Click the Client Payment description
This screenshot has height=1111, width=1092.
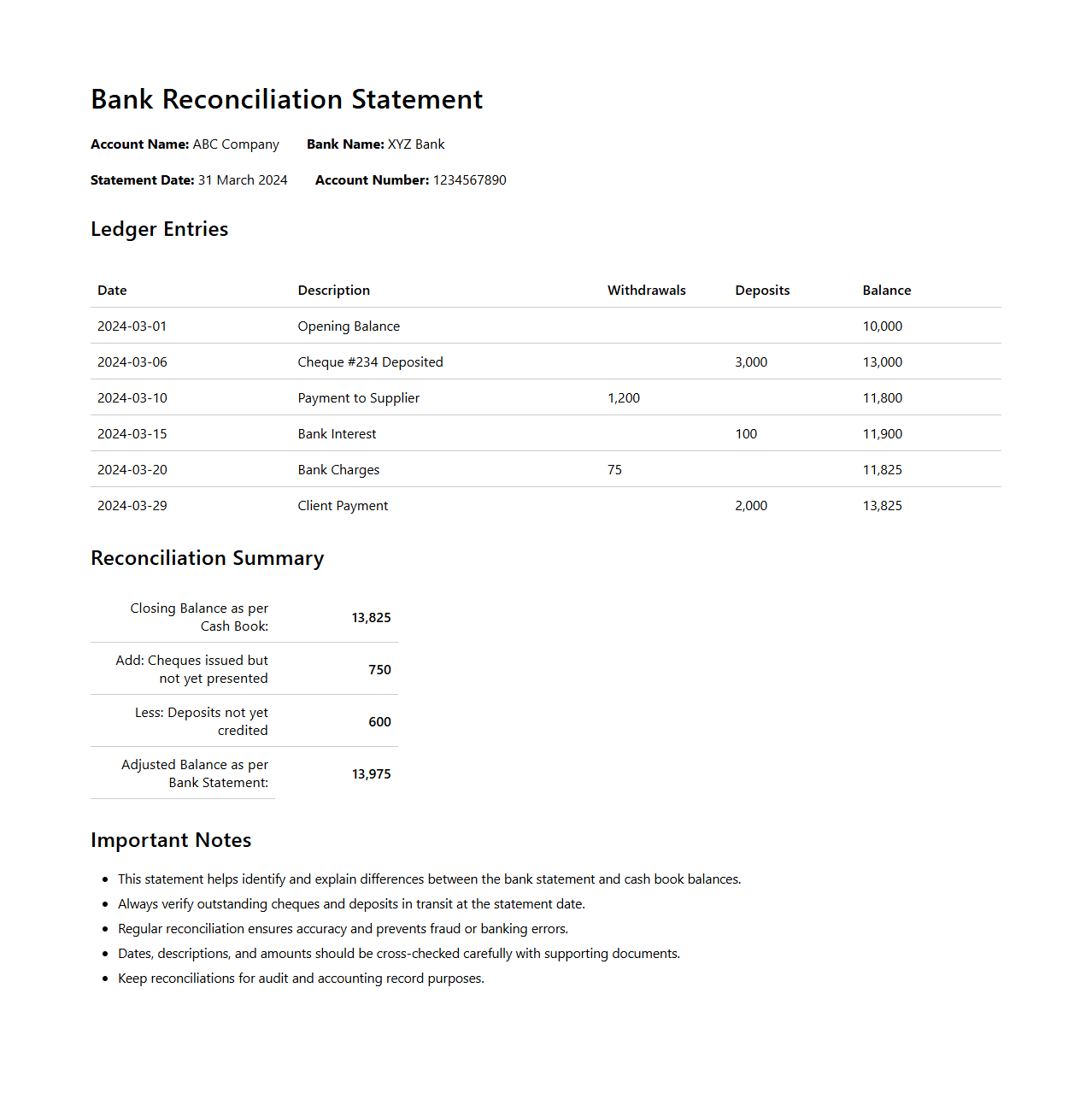point(343,506)
